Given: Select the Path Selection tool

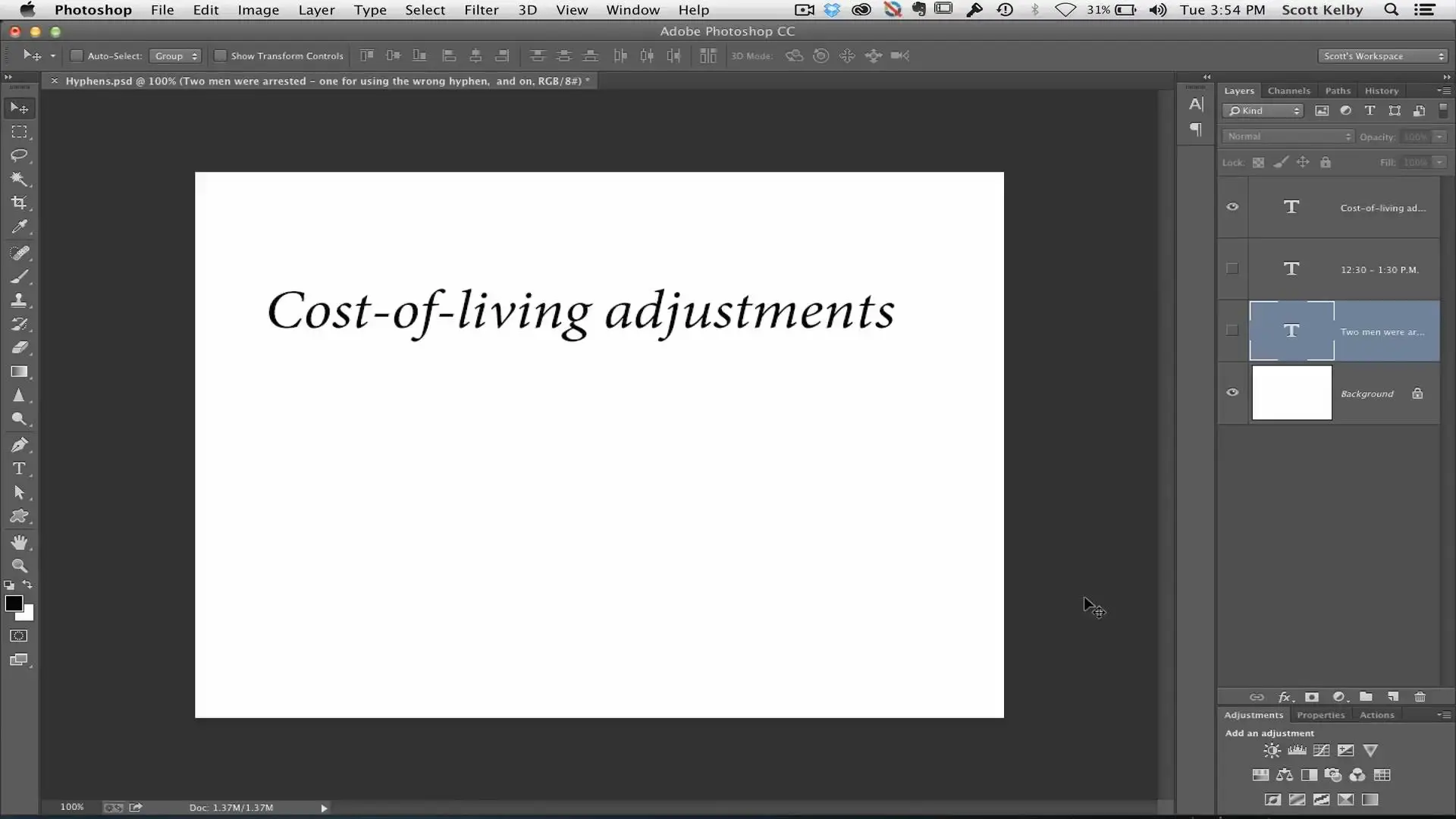Looking at the screenshot, I should click(19, 492).
